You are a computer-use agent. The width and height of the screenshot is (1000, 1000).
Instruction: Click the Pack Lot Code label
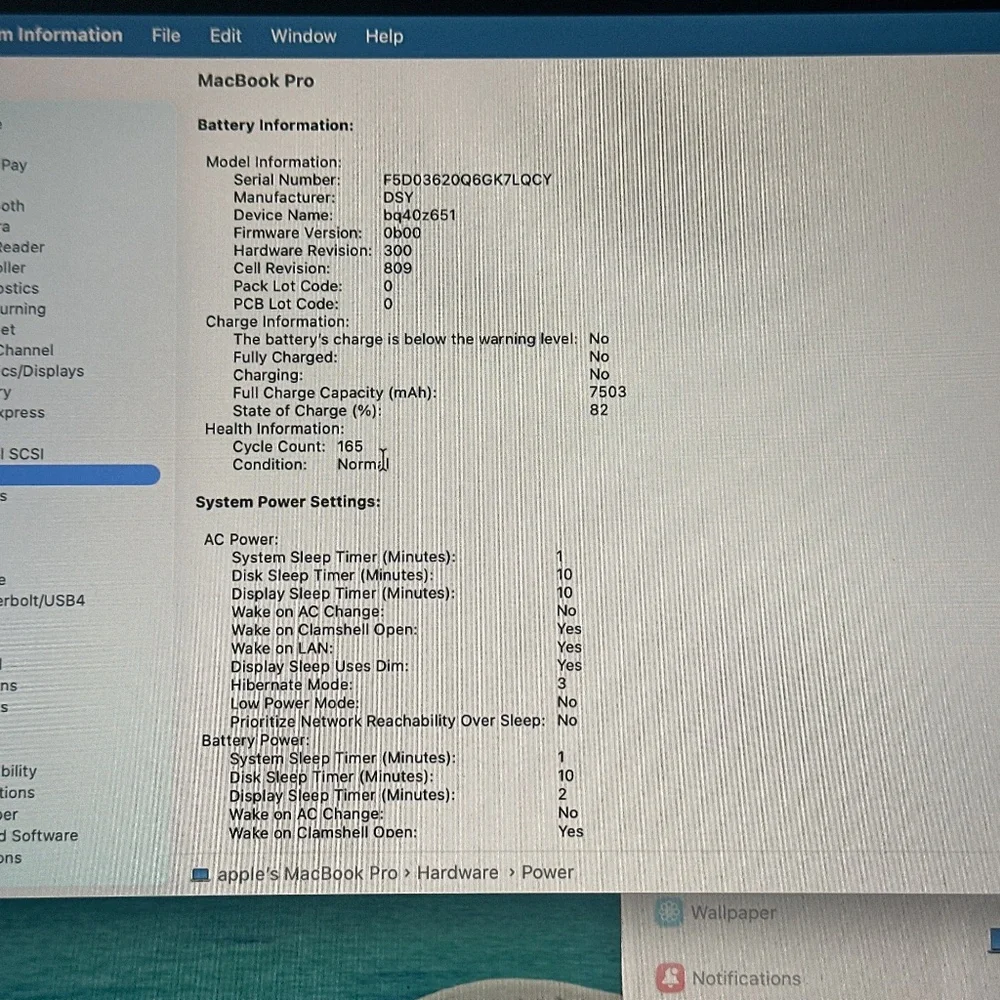(288, 286)
